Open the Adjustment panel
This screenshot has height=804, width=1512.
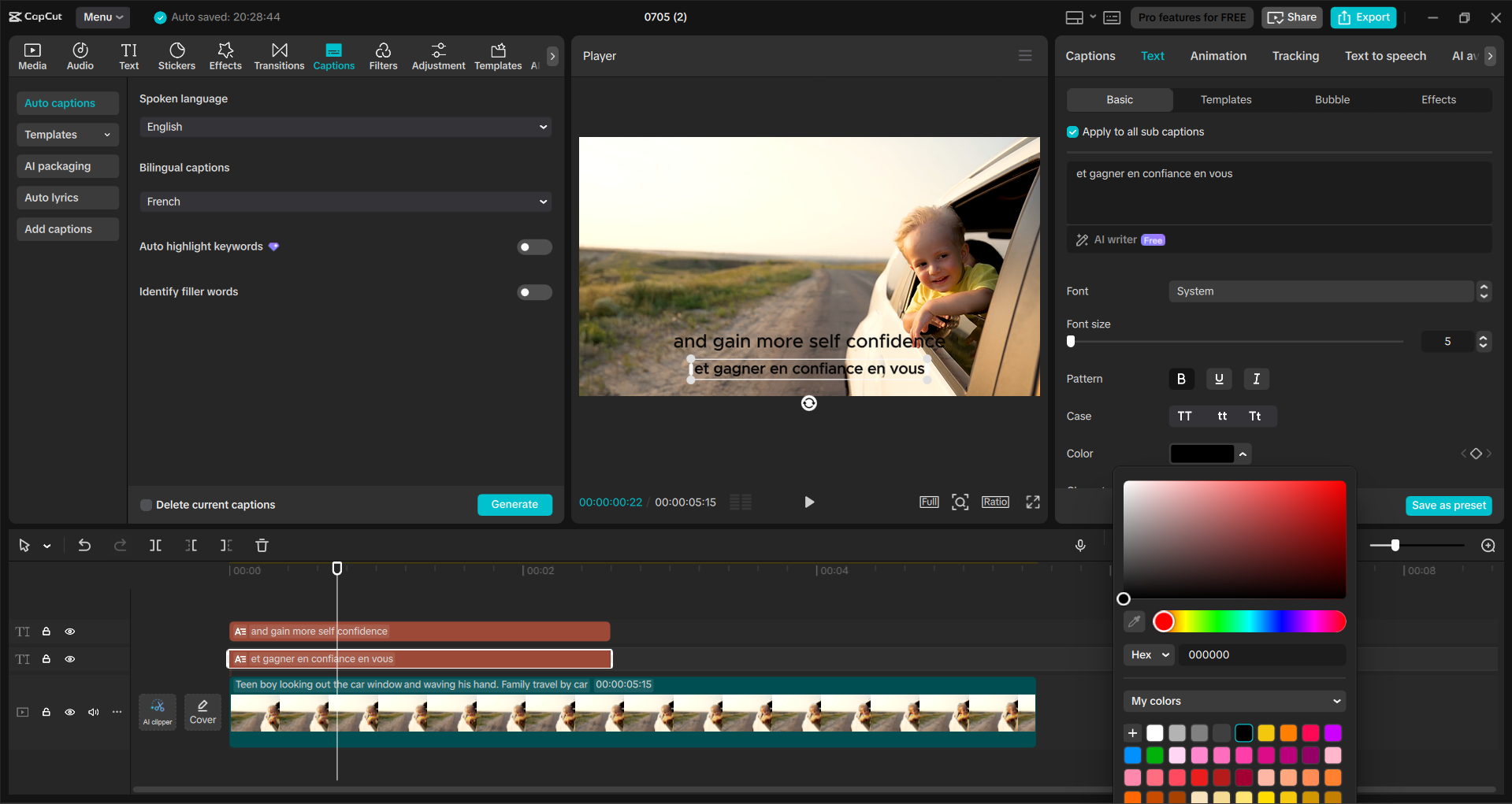click(x=438, y=55)
